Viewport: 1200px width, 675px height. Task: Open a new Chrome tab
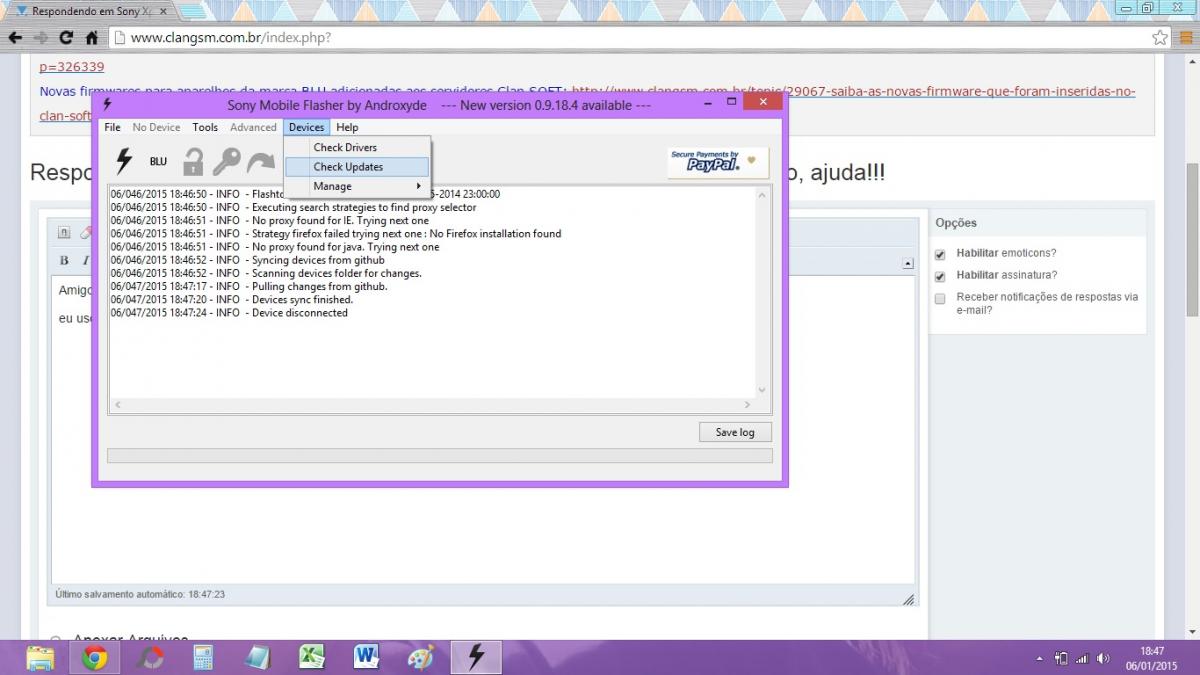[194, 11]
